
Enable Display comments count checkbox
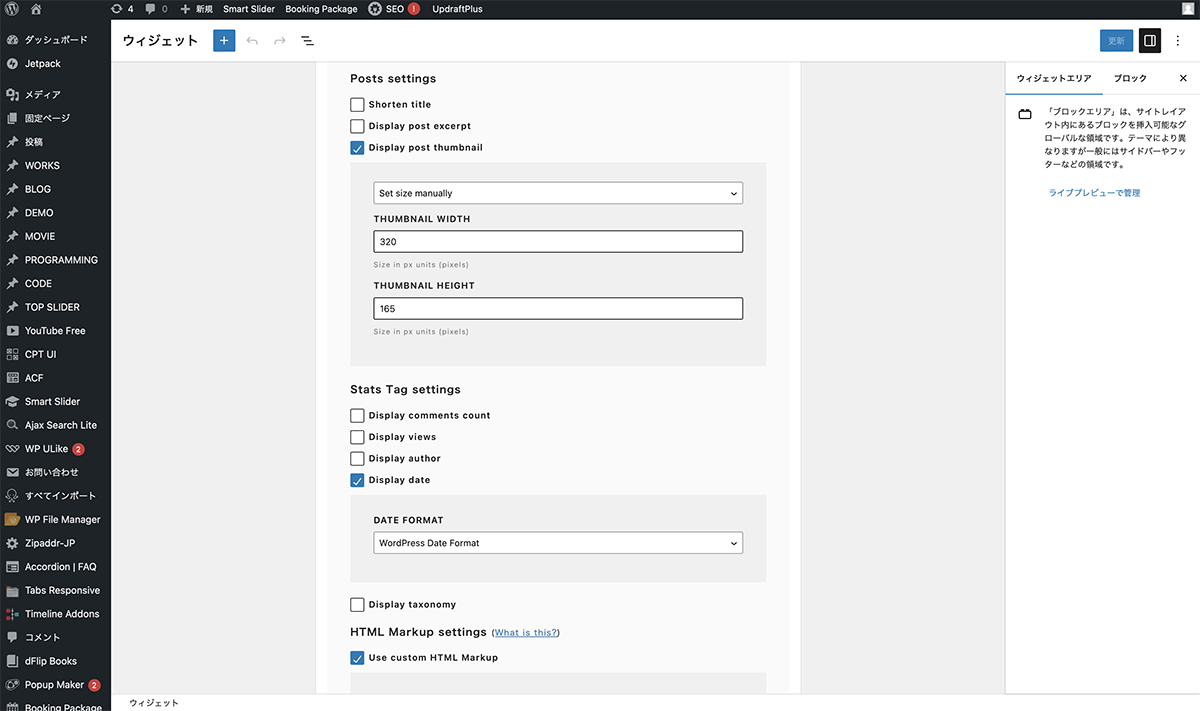[357, 416]
